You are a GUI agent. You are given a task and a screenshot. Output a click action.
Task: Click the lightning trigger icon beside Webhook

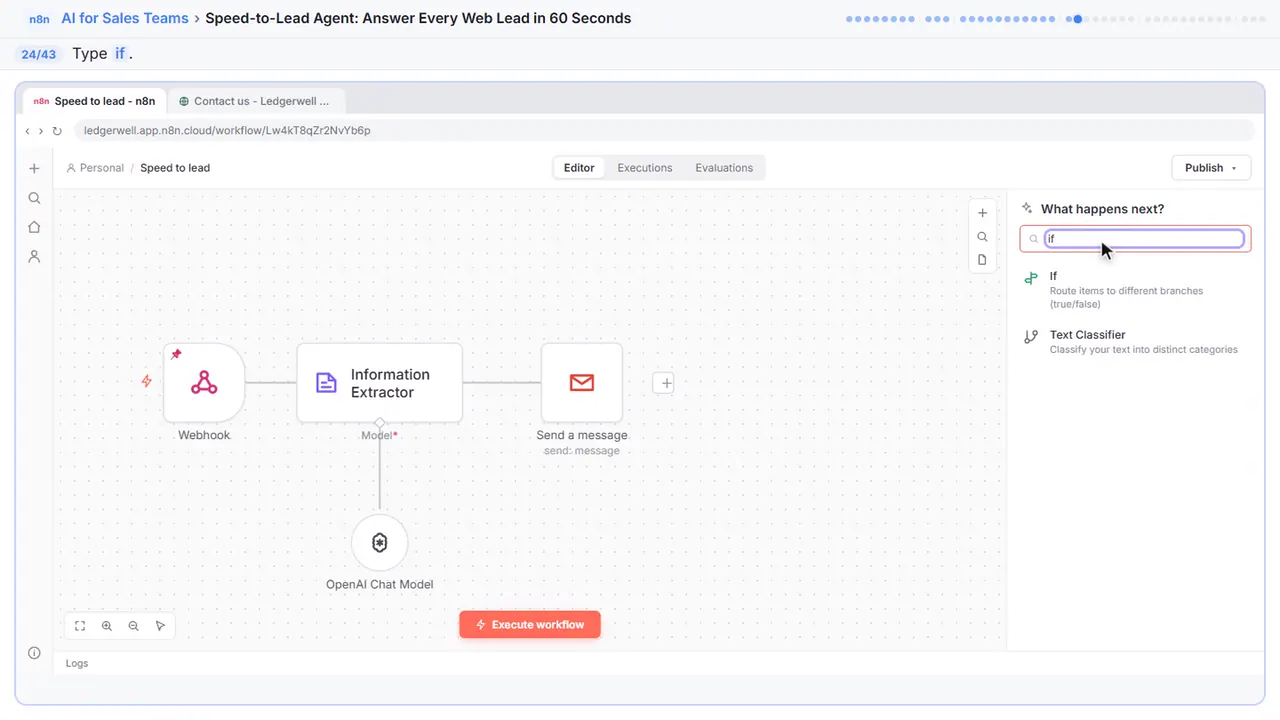pyautogui.click(x=147, y=381)
